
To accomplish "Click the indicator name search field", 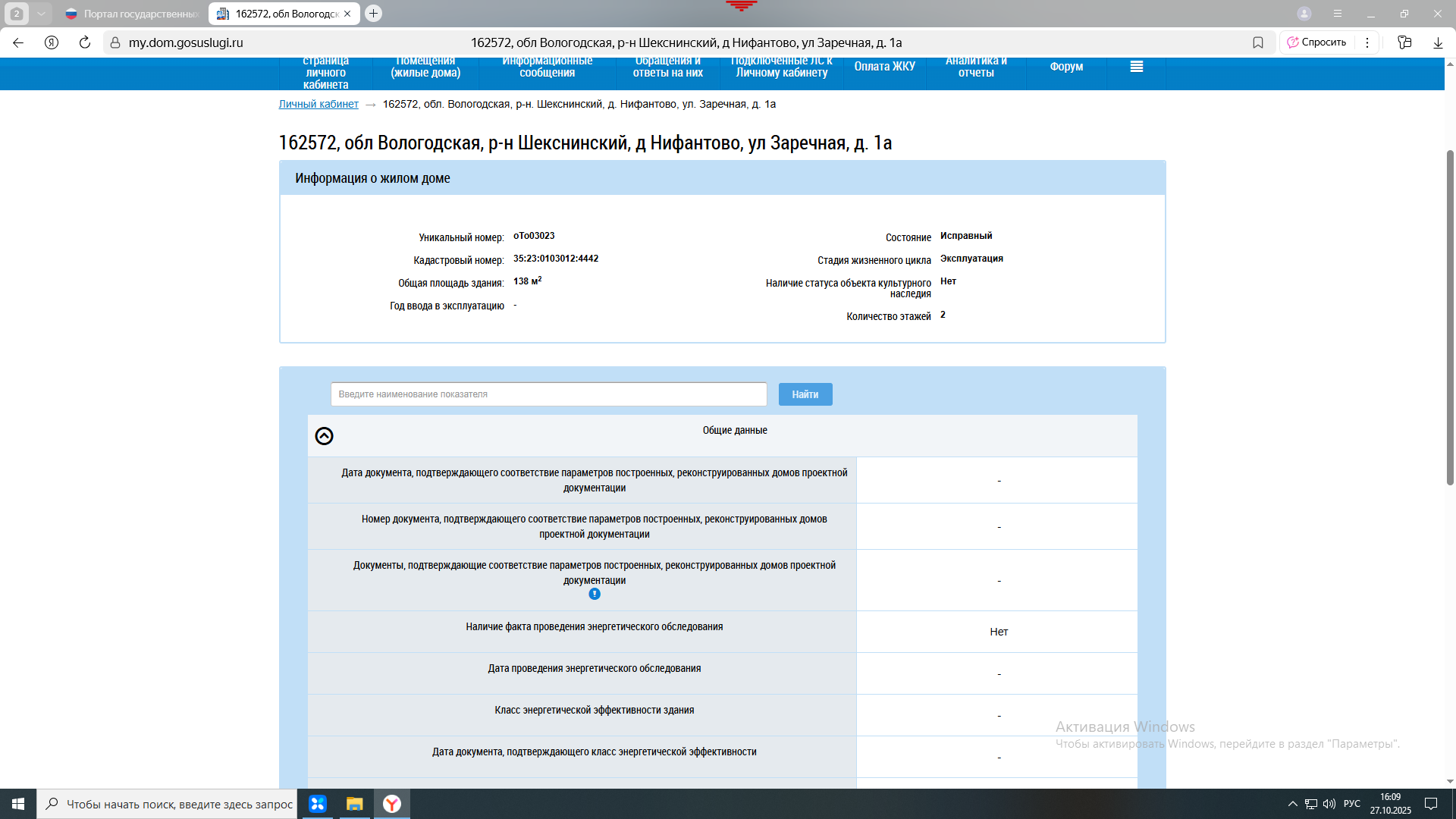I will coord(548,394).
